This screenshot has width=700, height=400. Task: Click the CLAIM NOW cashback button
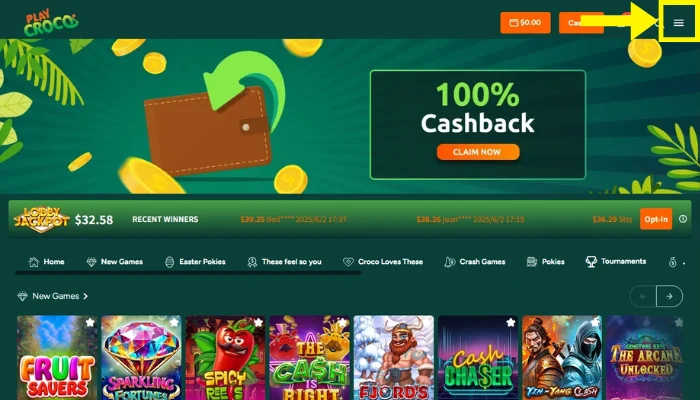478,152
